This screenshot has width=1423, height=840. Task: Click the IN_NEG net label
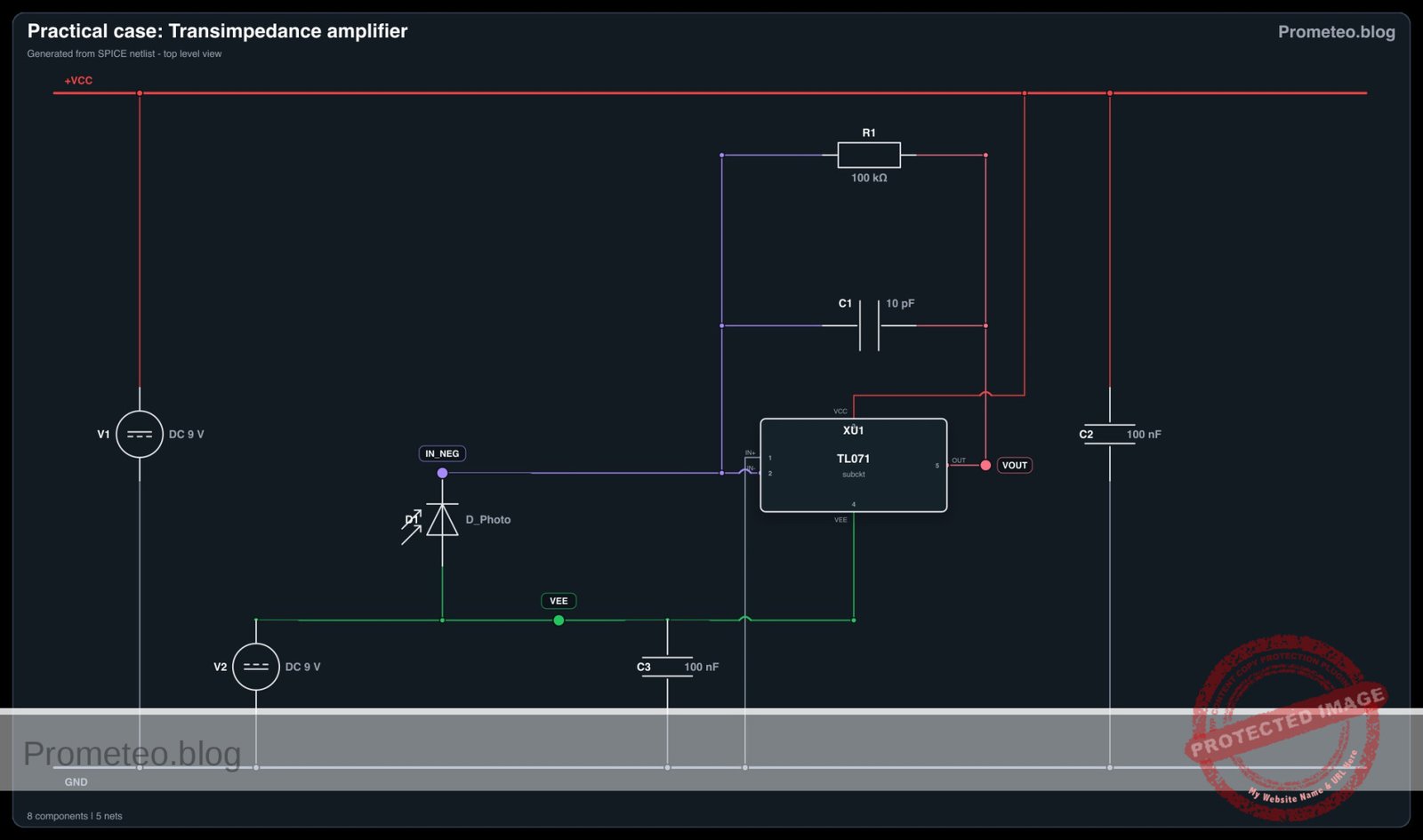click(x=442, y=453)
